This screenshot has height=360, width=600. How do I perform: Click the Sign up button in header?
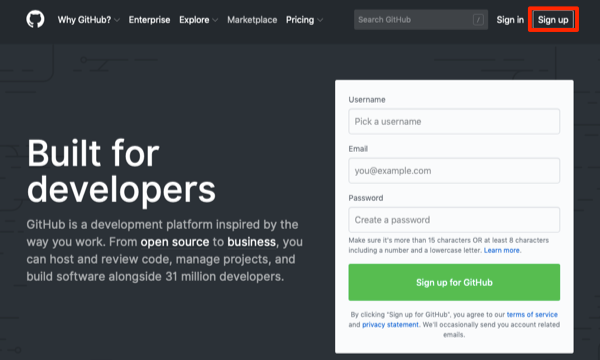[x=553, y=20]
